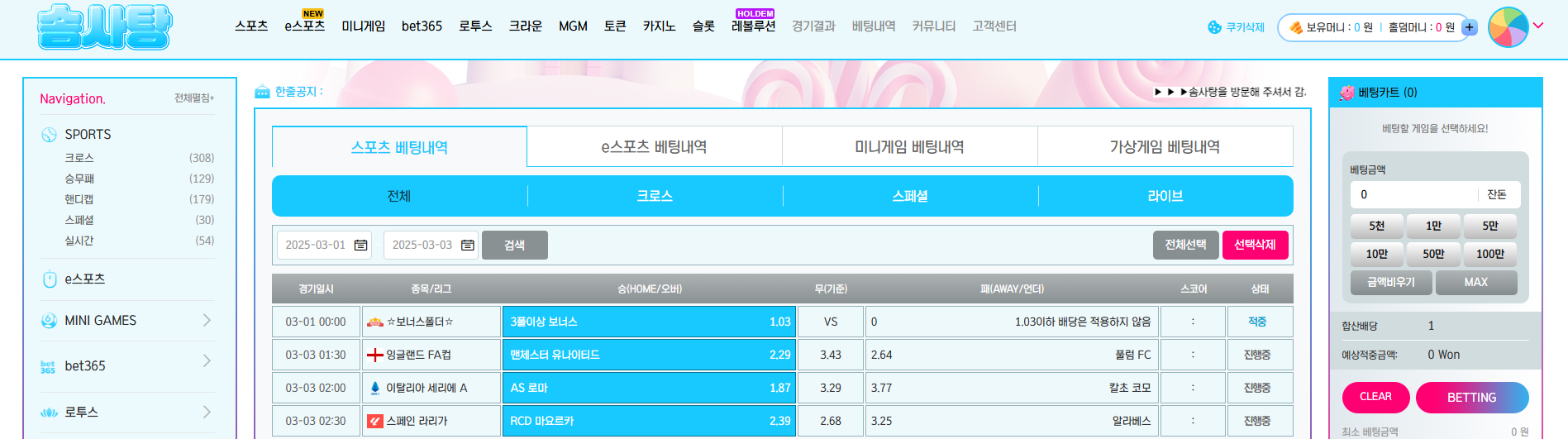Click the betting amount input field

(1414, 194)
